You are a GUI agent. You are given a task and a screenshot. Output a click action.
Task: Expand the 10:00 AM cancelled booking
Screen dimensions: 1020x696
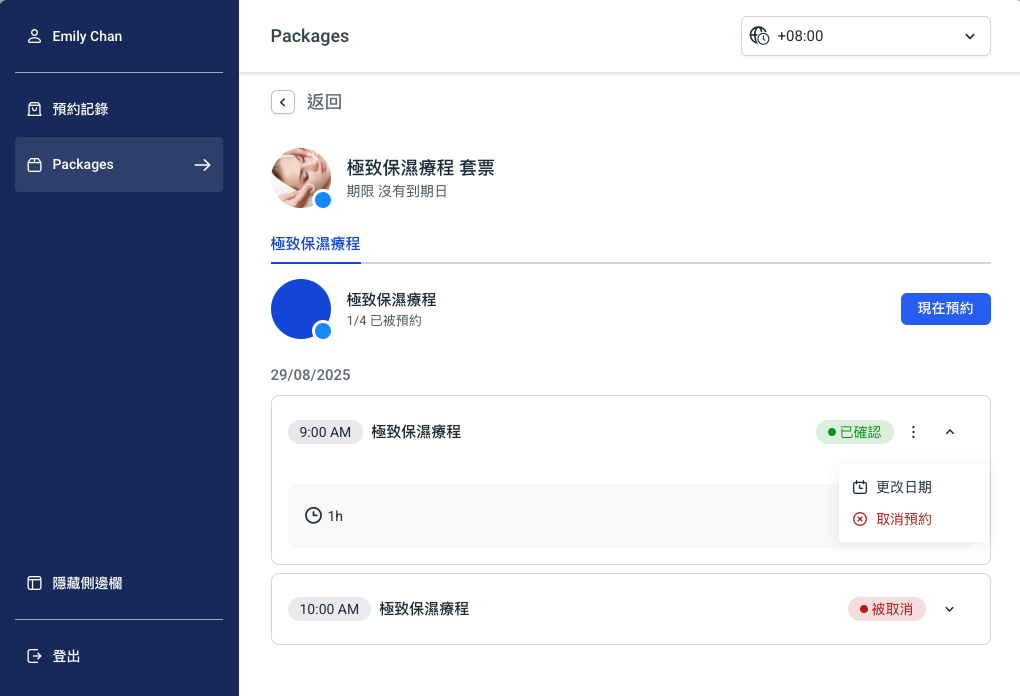point(950,608)
